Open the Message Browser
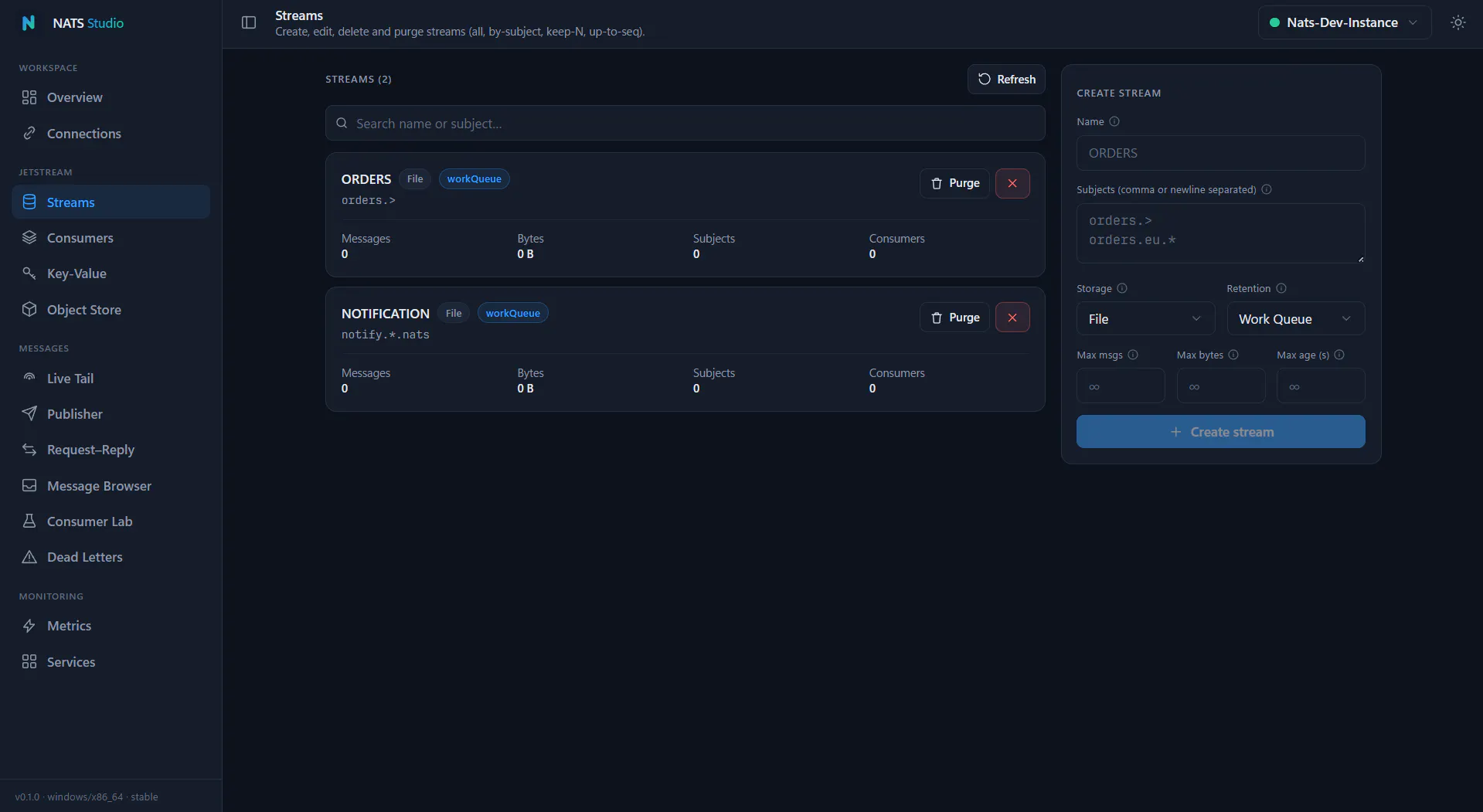This screenshot has width=1483, height=812. (111, 486)
